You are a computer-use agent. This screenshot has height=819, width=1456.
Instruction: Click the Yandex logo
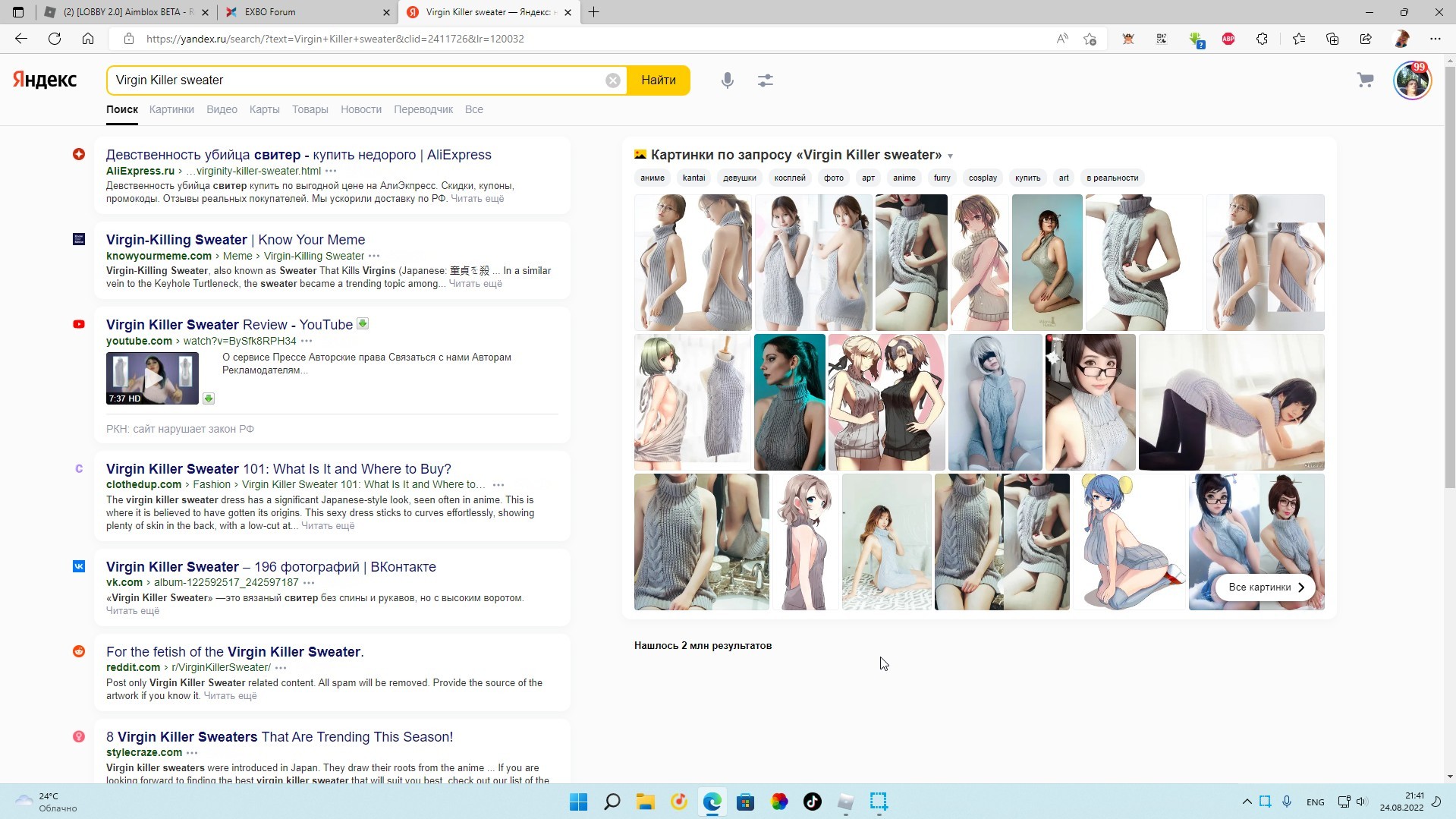point(45,80)
